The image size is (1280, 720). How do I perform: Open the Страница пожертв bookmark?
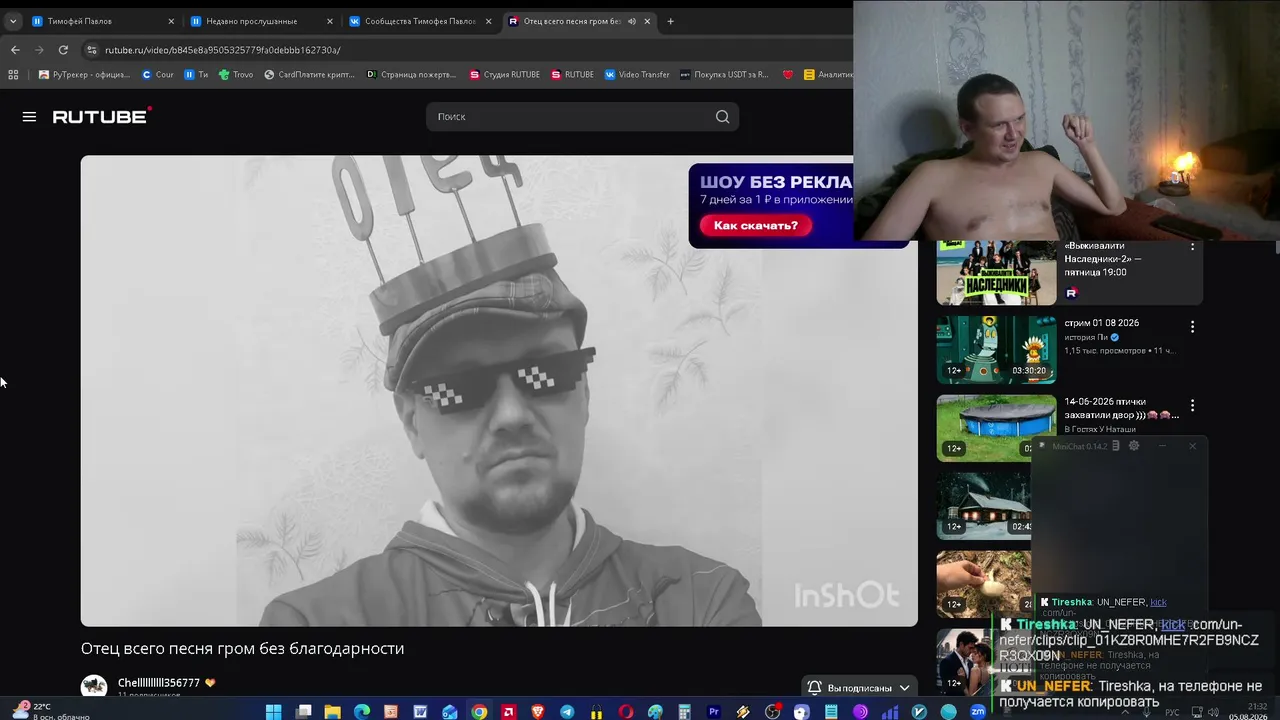412,74
